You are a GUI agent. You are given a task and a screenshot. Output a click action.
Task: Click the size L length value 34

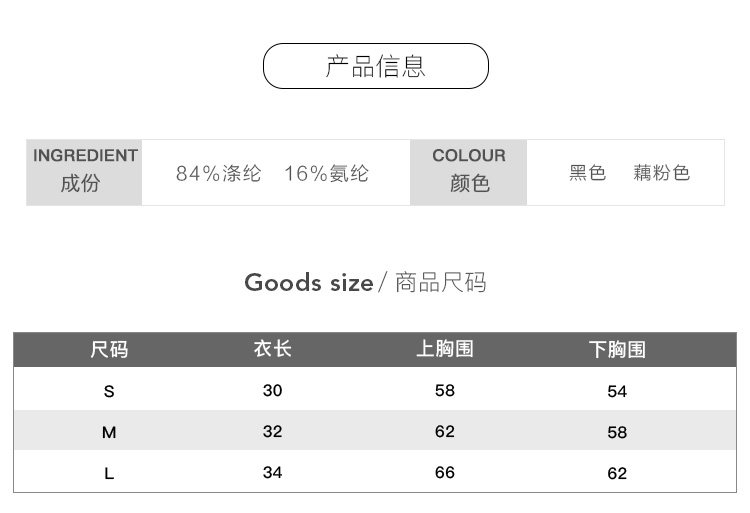[x=272, y=472]
